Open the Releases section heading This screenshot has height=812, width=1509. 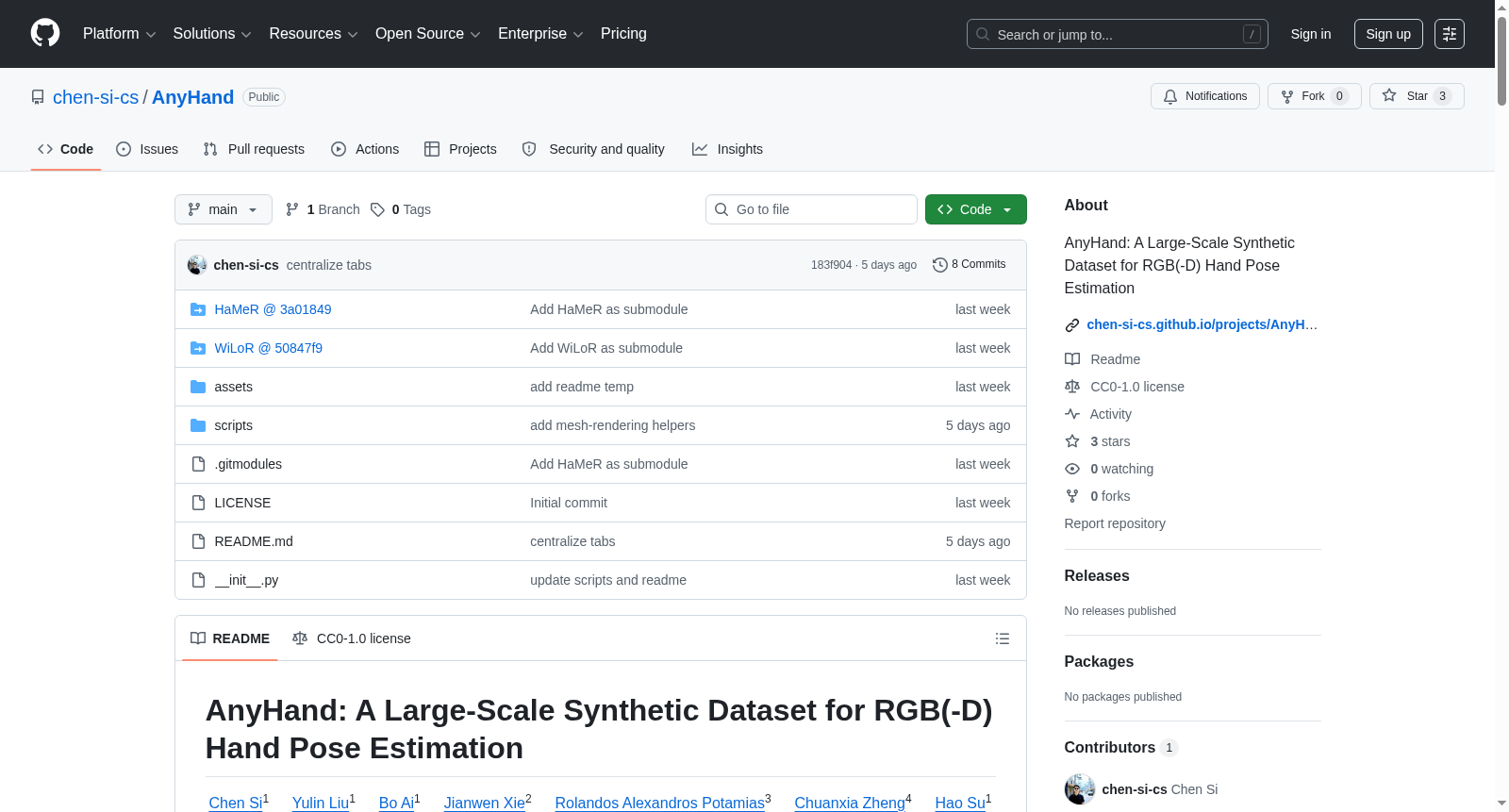tap(1096, 575)
